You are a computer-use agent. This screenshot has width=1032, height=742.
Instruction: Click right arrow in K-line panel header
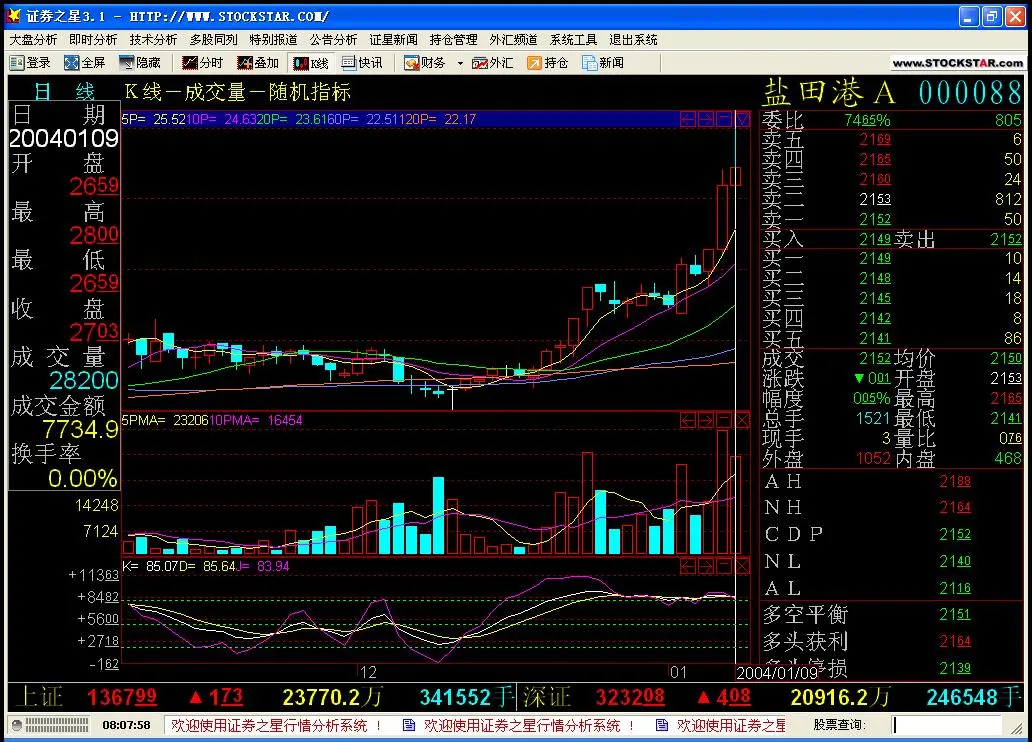point(706,119)
